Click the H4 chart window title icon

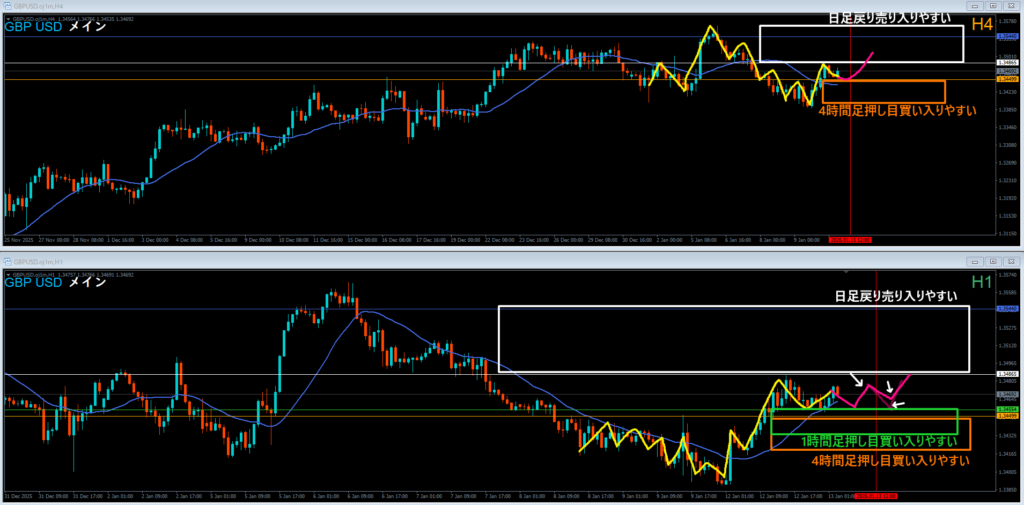(6, 5)
